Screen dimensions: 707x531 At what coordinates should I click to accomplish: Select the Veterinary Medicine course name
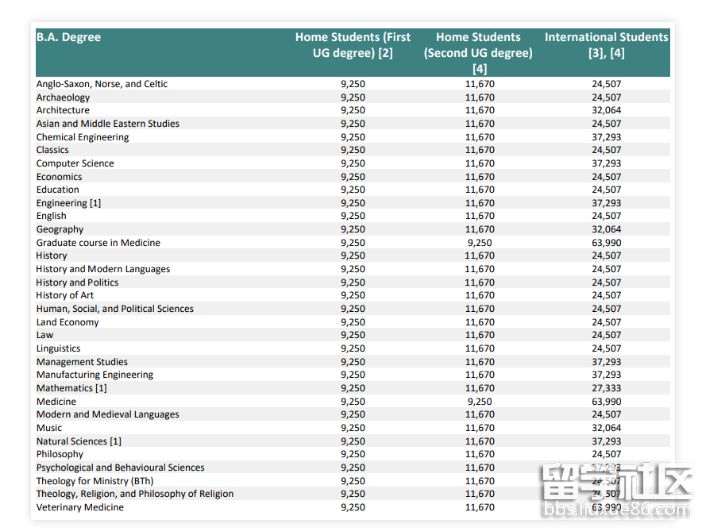pos(80,507)
